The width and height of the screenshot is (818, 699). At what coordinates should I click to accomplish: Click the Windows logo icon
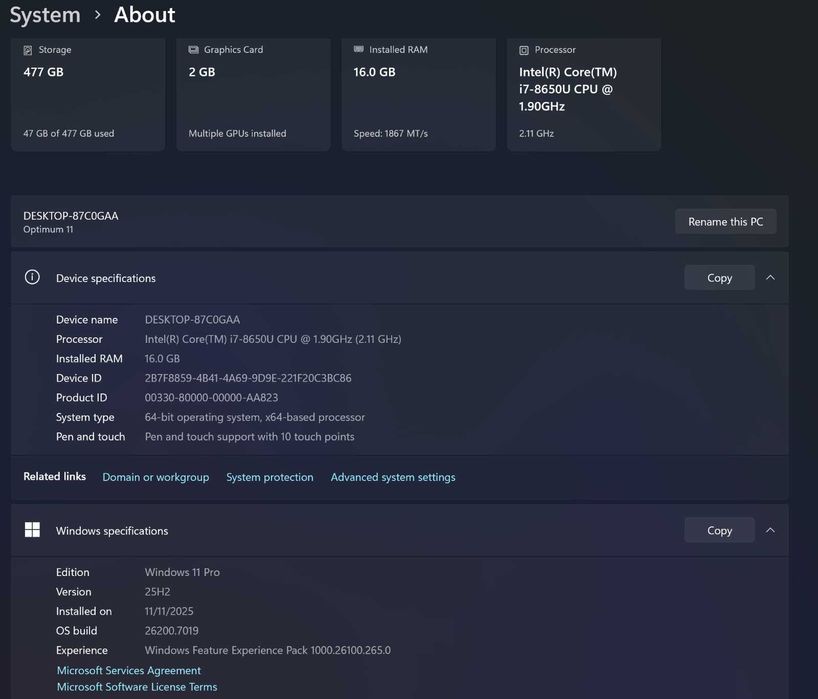pos(32,529)
